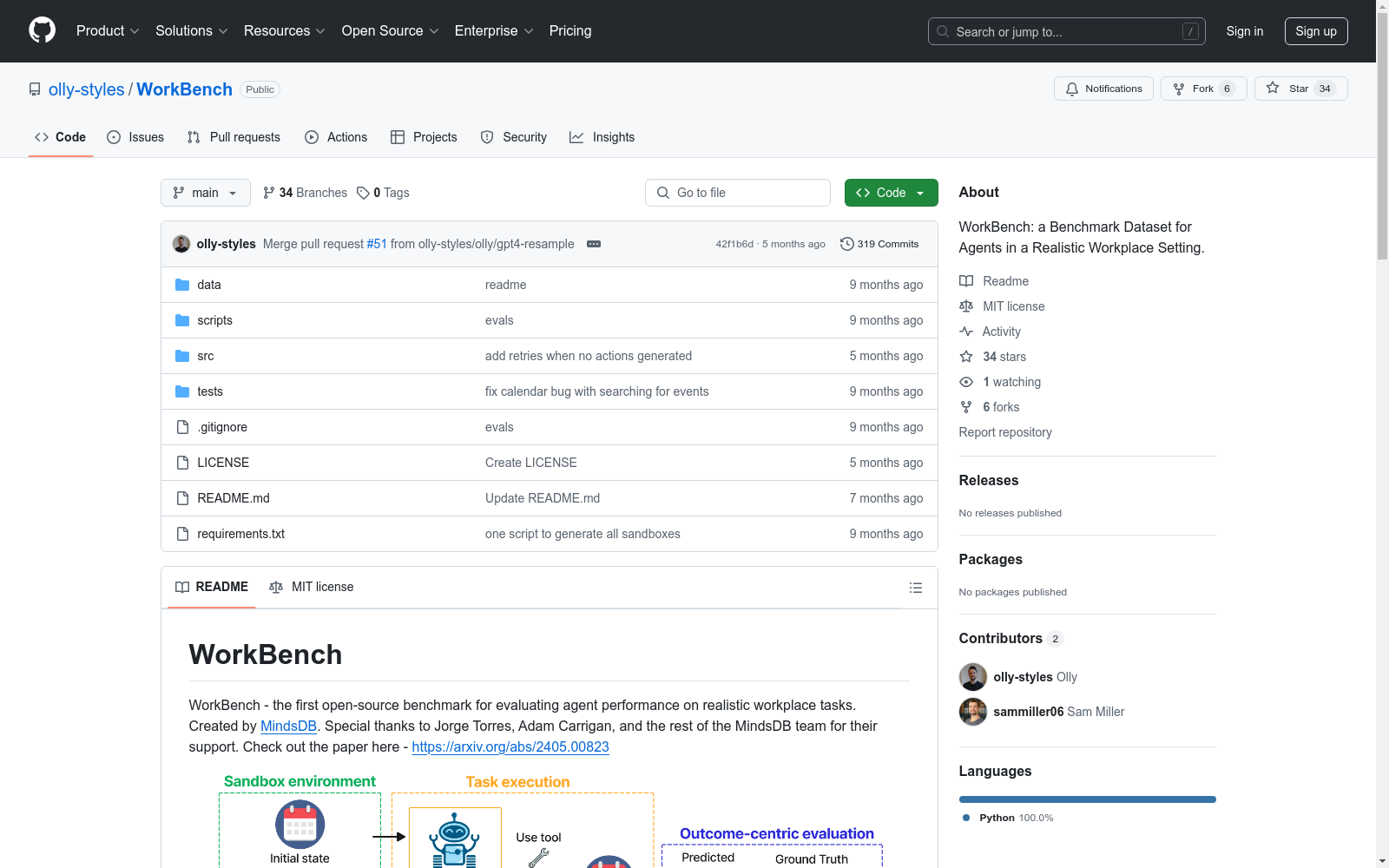Select the README tab in file panel
The width and height of the screenshot is (1389, 868).
212,587
